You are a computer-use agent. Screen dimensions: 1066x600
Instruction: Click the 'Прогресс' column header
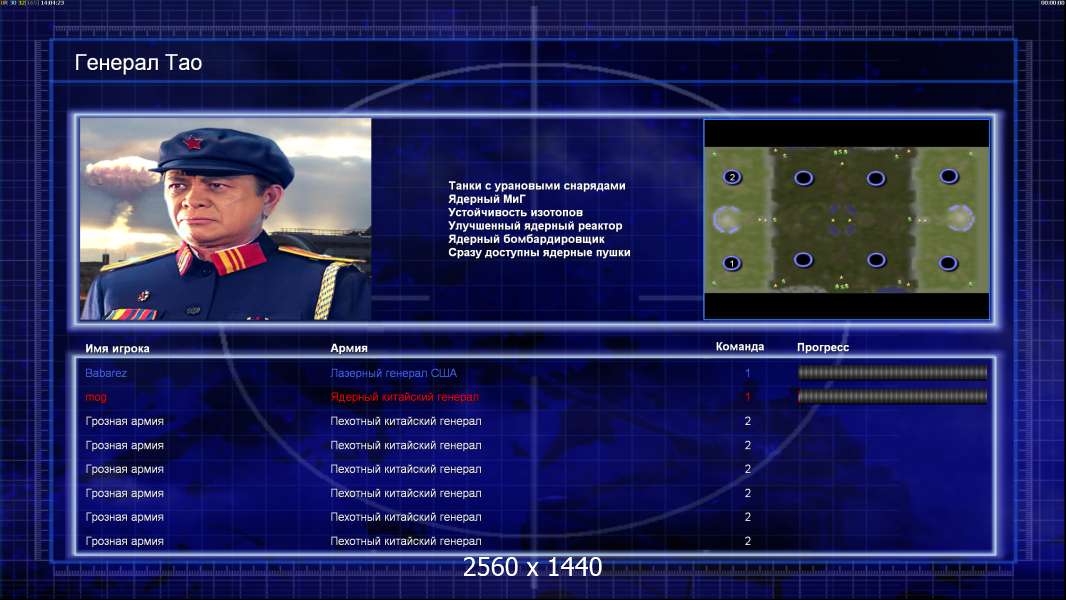(x=823, y=347)
